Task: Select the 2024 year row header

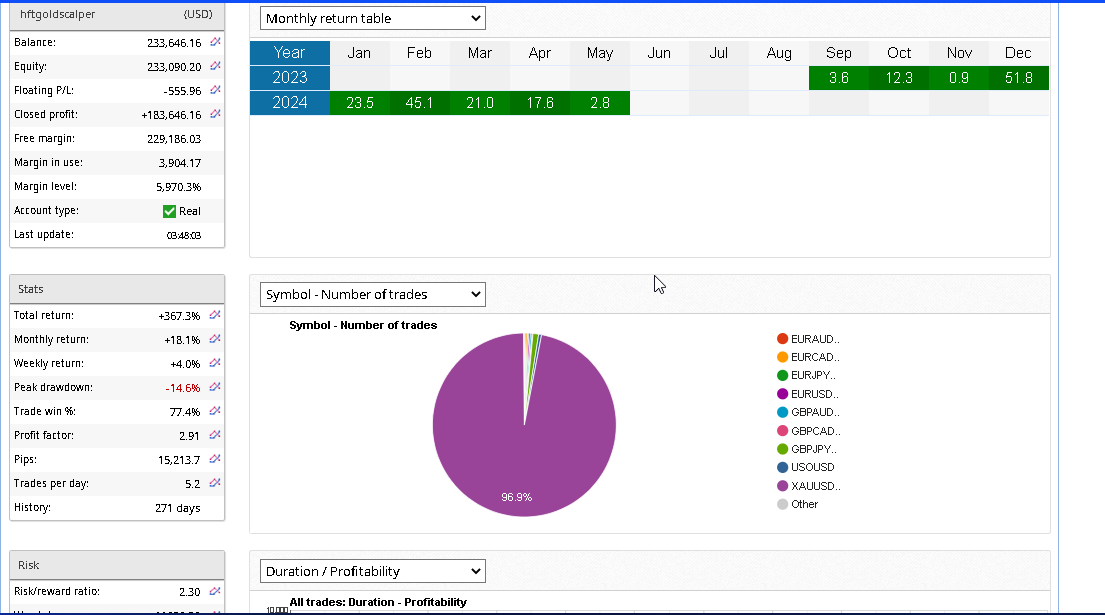Action: (x=289, y=103)
